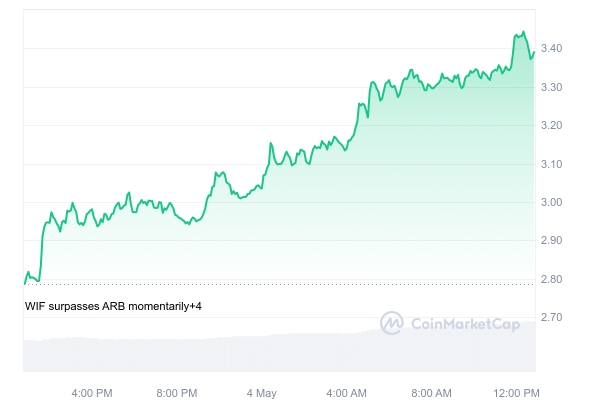This screenshot has width=600, height=400.
Task: Select the 4 May date marker
Action: (261, 392)
